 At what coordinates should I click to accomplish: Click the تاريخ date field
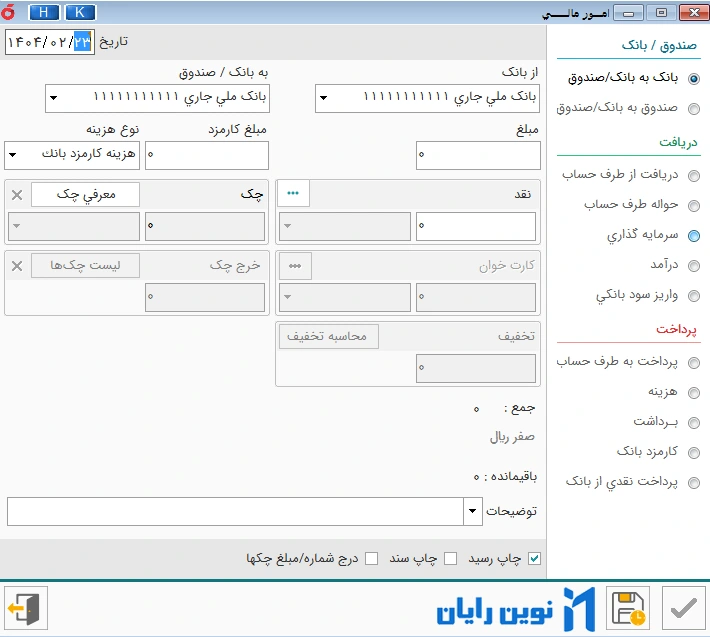[x=50, y=42]
